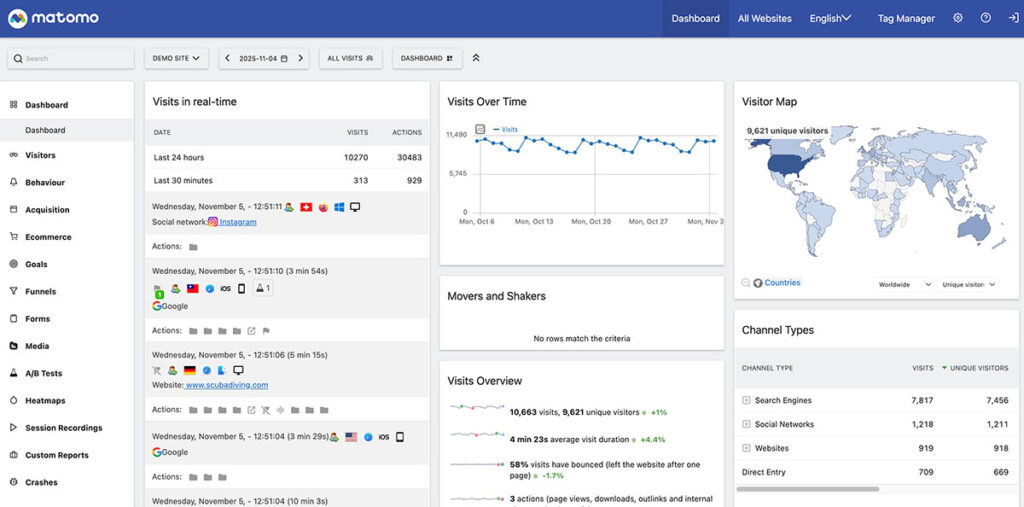
Task: Expand the Social Networks row
Action: pos(746,424)
